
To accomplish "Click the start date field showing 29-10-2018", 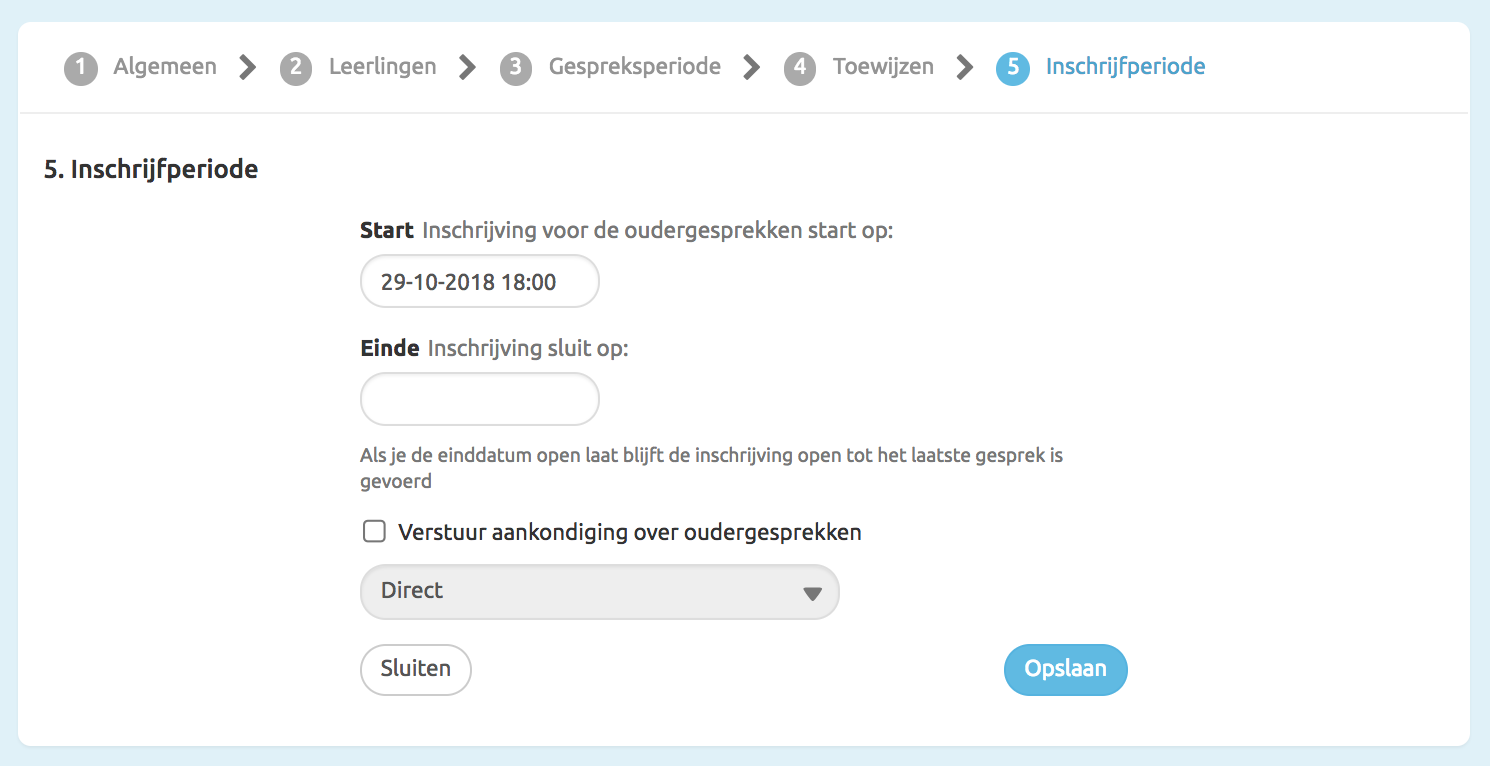I will (479, 281).
